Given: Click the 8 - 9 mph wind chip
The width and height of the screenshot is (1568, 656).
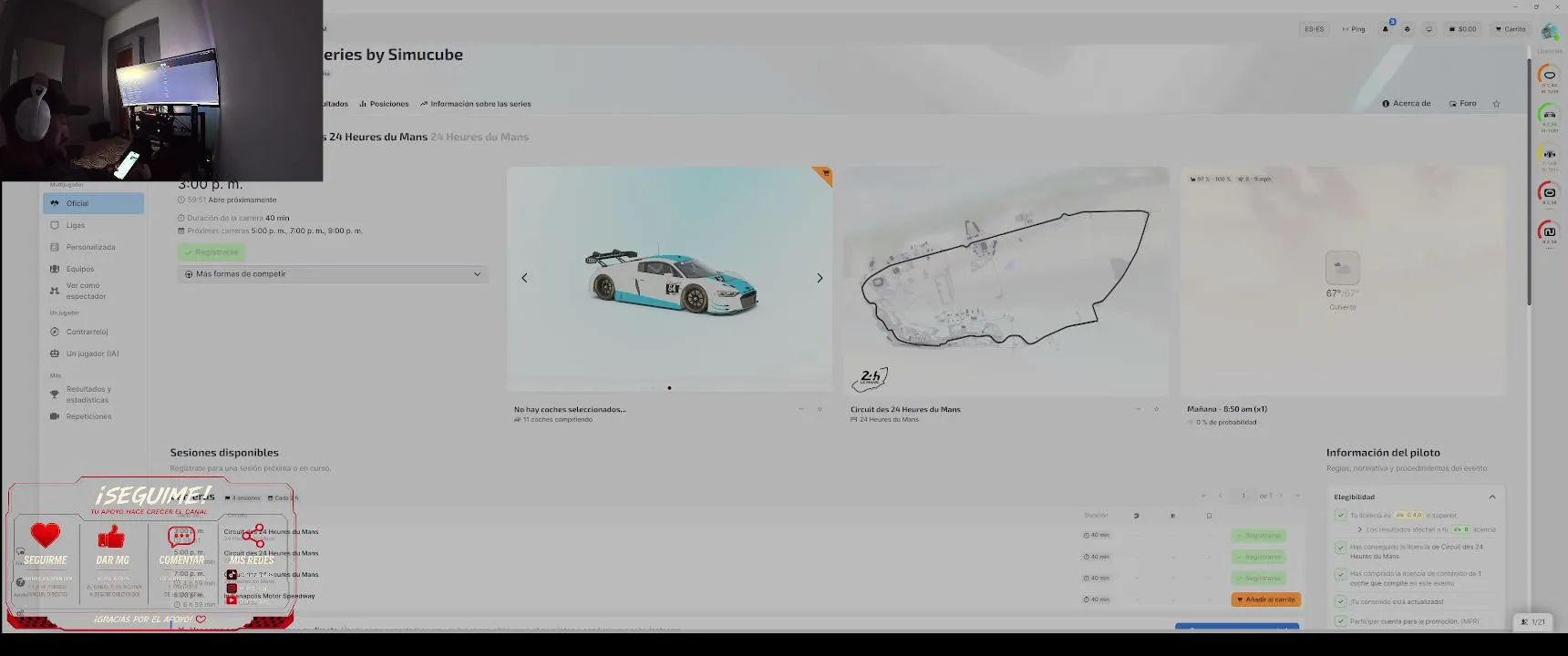Looking at the screenshot, I should click(x=1254, y=179).
